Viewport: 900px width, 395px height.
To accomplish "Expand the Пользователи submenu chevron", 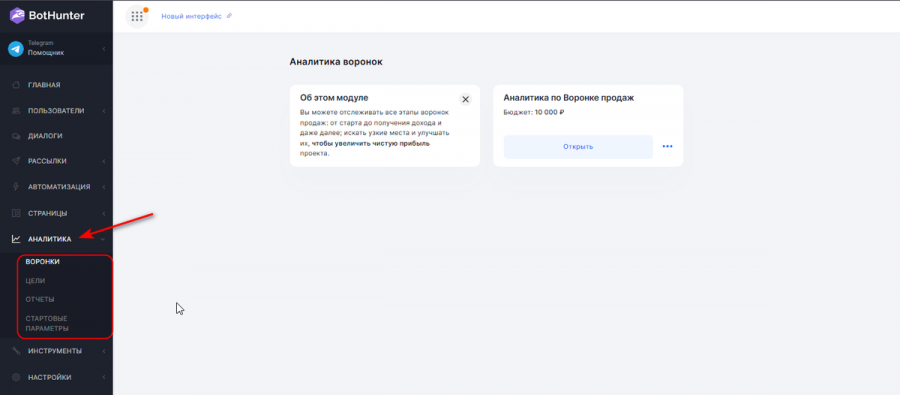I will tap(104, 111).
